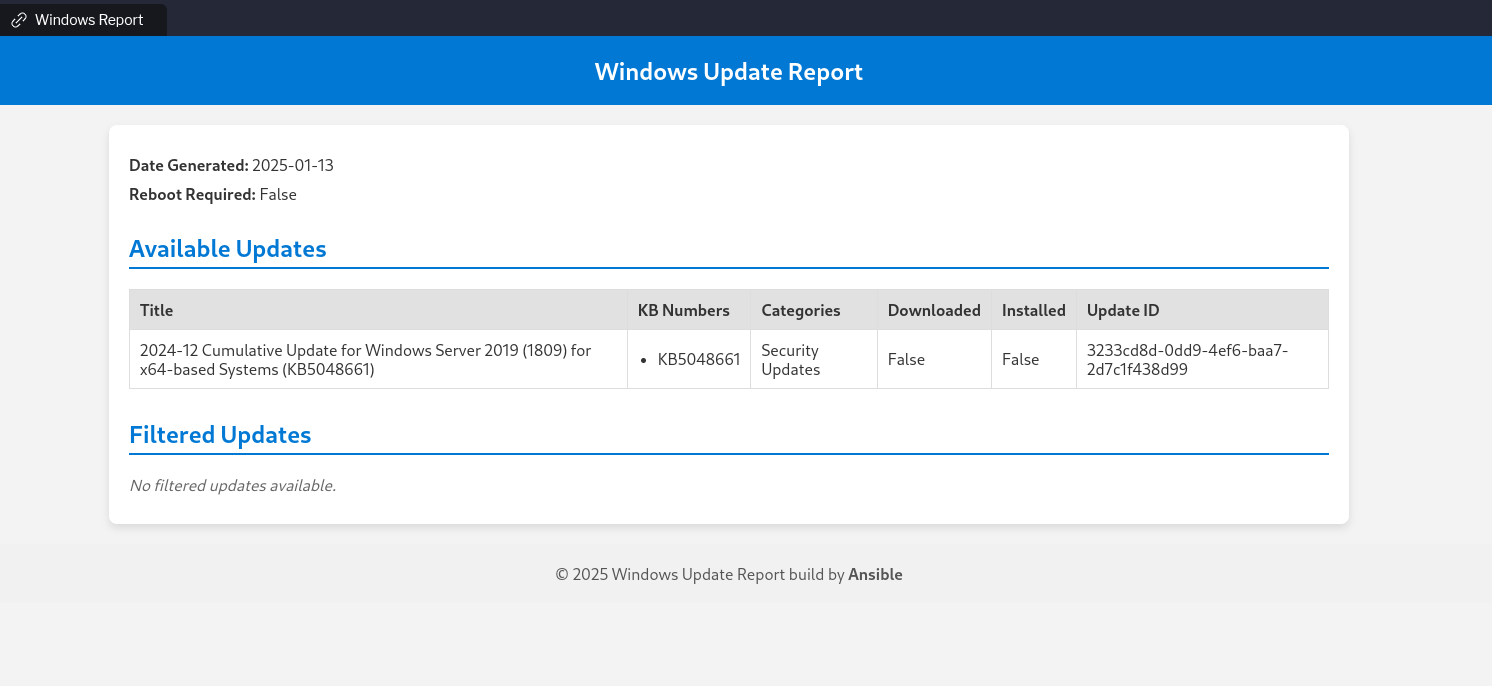Click the link icon in Windows Report tab
Image resolution: width=1492 pixels, height=686 pixels.
pyautogui.click(x=19, y=20)
